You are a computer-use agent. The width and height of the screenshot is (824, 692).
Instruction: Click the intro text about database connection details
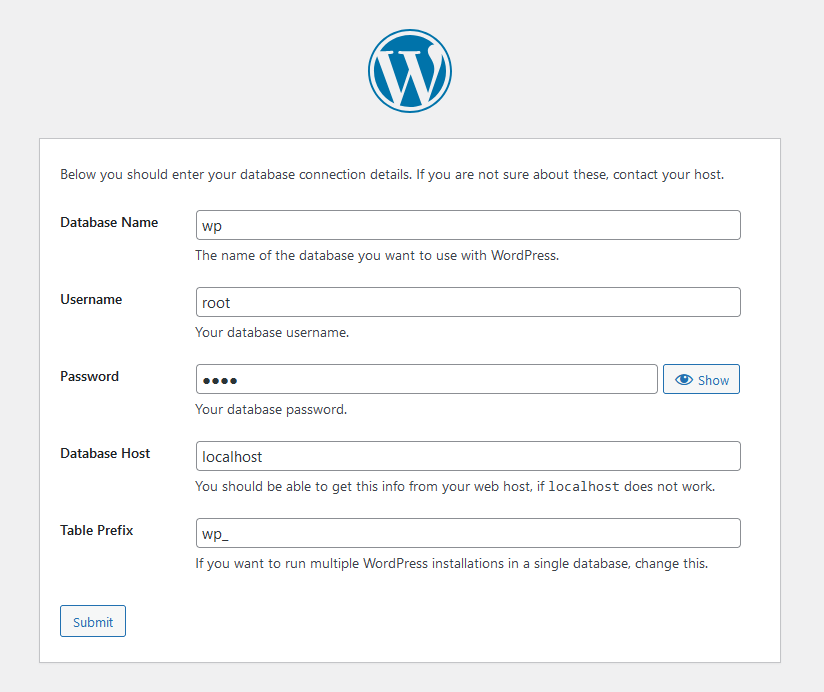(x=391, y=174)
